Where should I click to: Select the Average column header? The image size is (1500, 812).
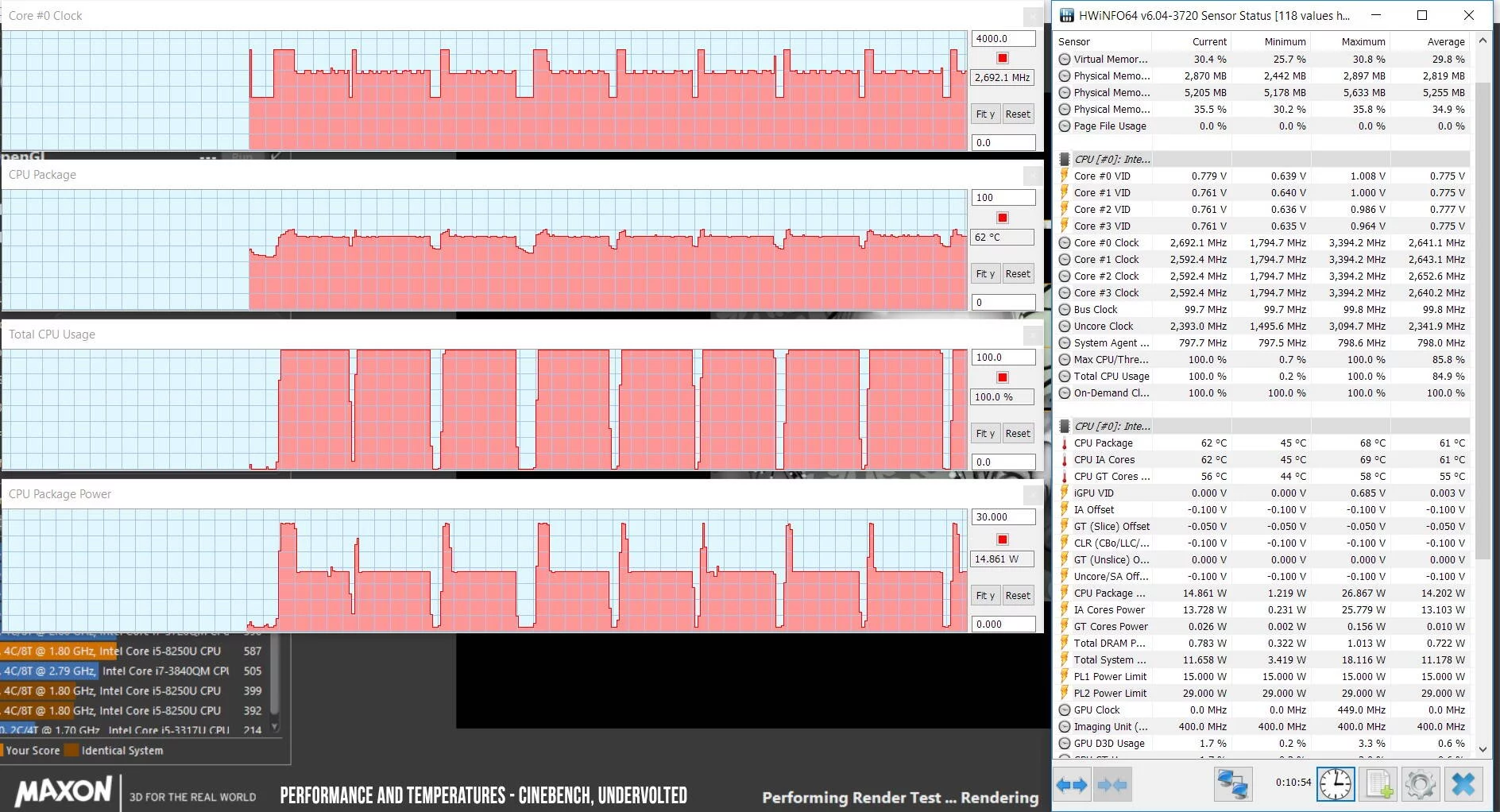pyautogui.click(x=1446, y=41)
